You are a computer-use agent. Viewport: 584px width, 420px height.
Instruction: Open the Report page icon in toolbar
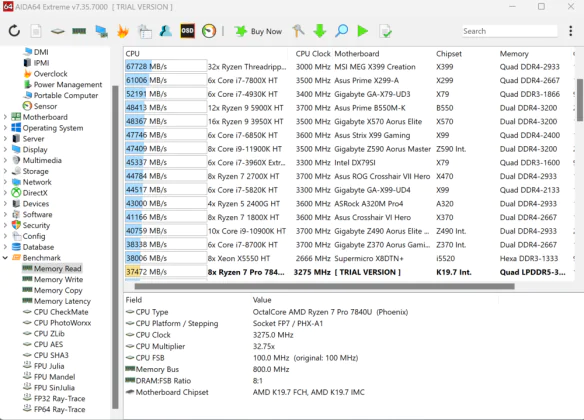[36, 31]
